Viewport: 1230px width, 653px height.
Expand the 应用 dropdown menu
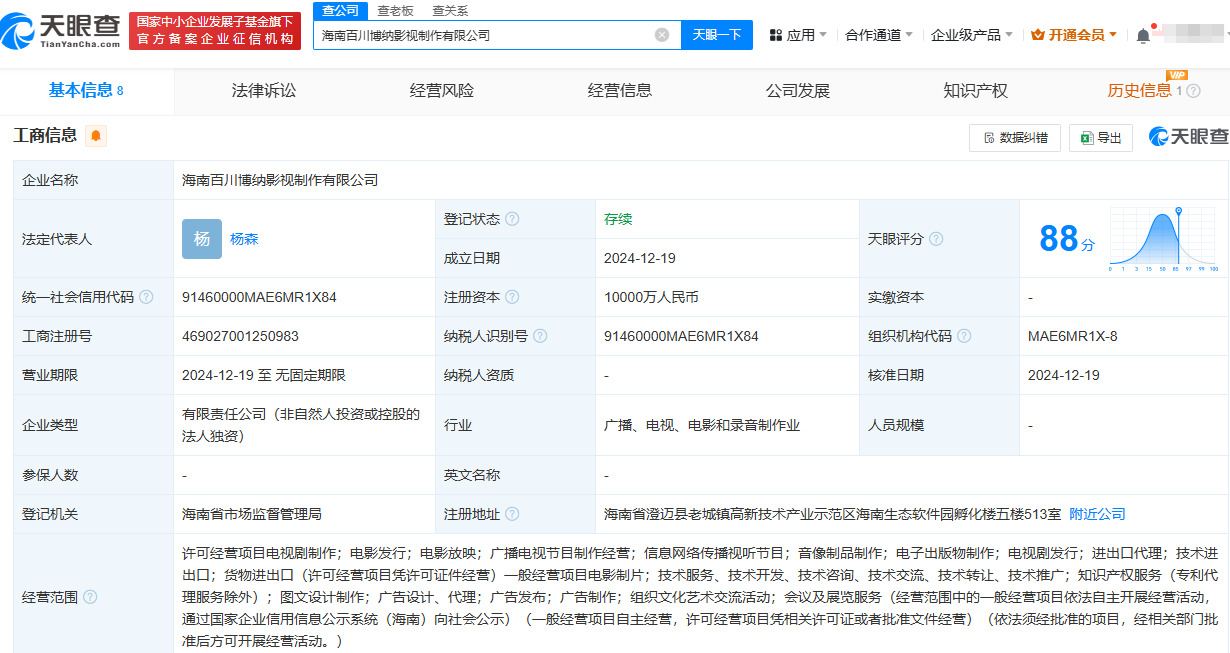pos(797,35)
